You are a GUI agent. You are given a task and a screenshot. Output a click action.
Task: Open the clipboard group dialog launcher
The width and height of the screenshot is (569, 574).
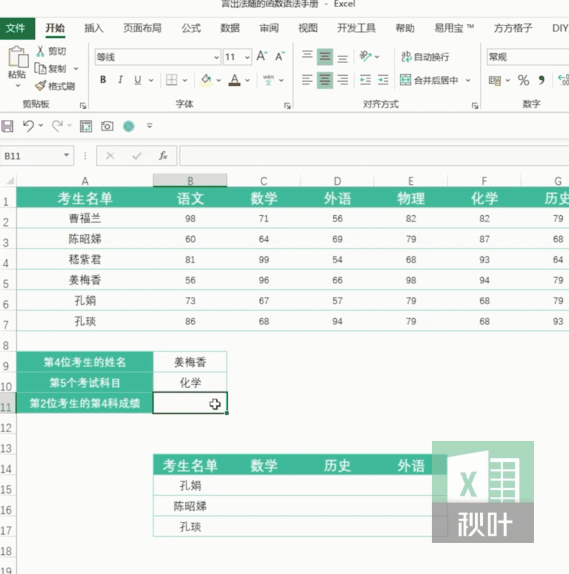pyautogui.click(x=83, y=106)
